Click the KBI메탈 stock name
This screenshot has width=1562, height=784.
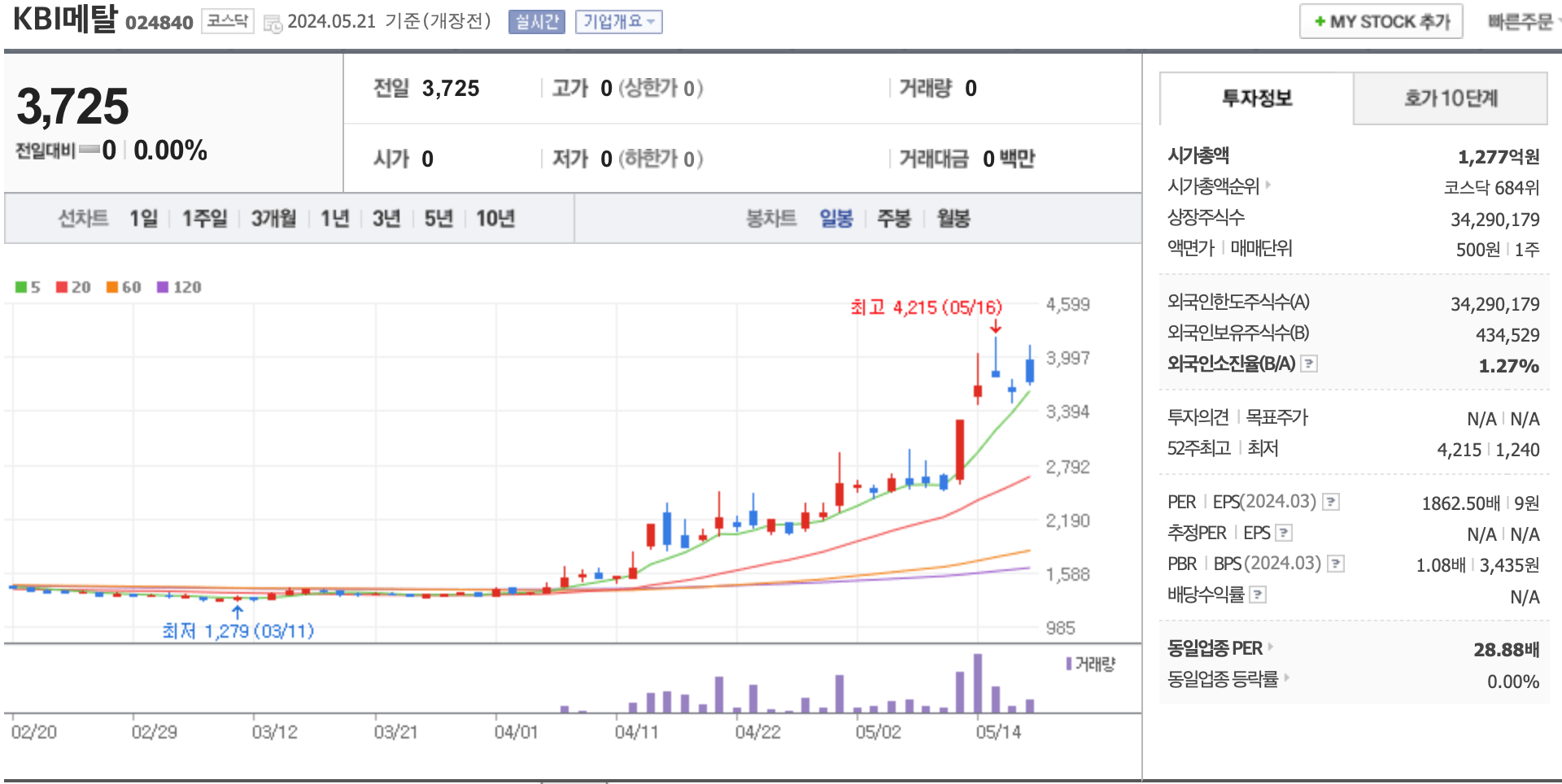pos(65,19)
